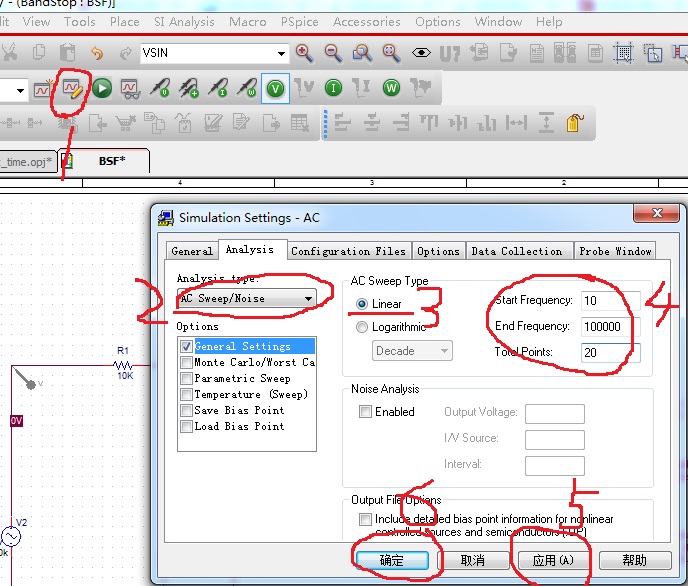Toggle green V bias voltage display
The height and width of the screenshot is (586, 688).
click(275, 89)
